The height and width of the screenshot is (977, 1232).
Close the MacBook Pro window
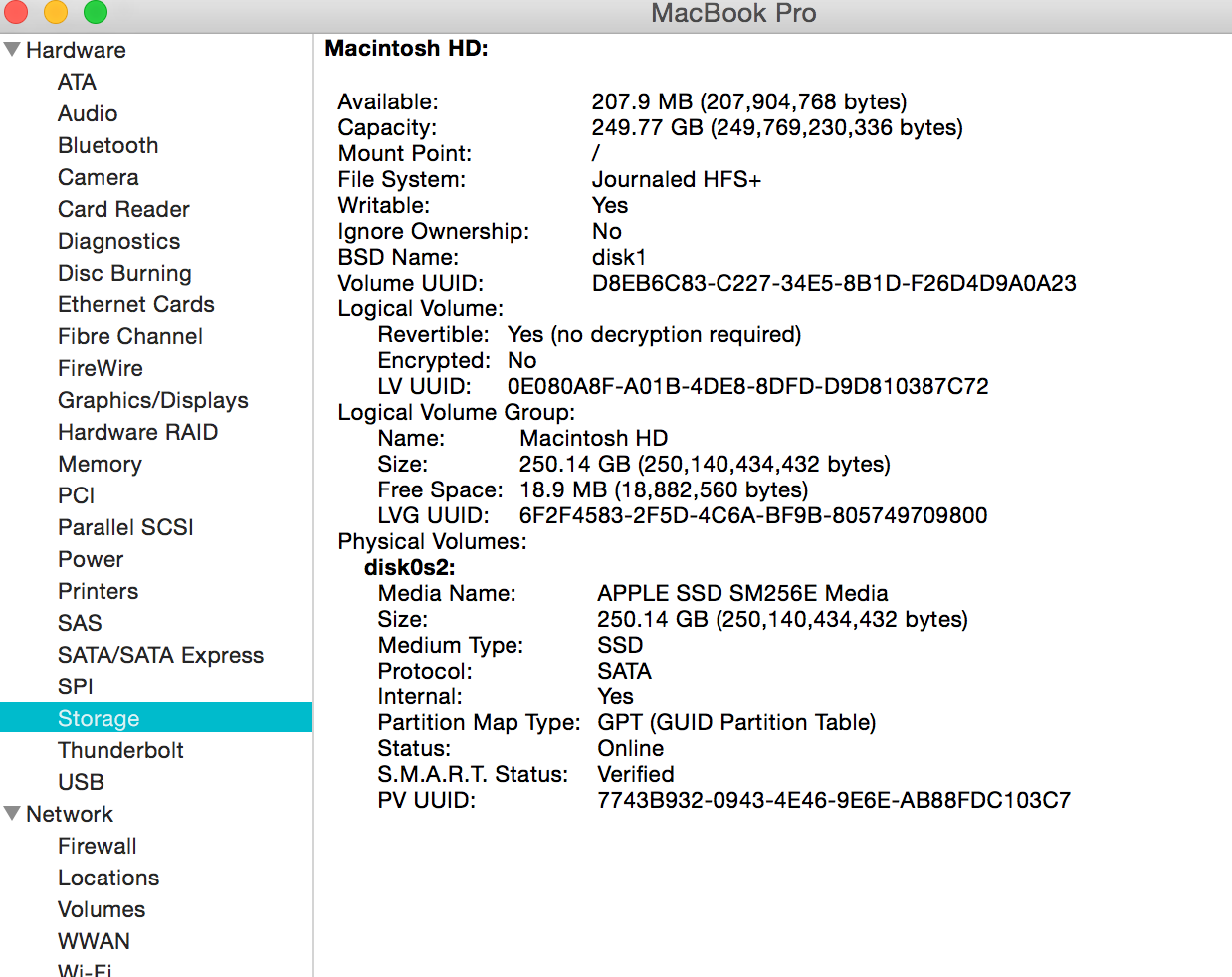tap(15, 11)
